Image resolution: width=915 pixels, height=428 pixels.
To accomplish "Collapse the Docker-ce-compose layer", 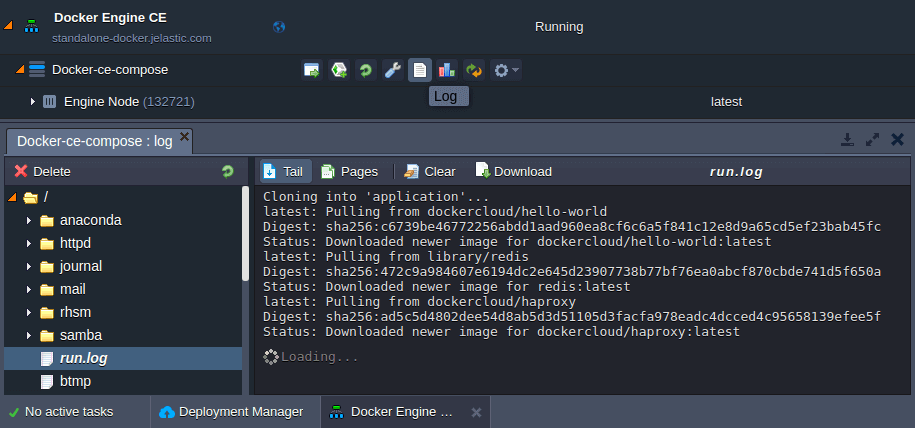I will pyautogui.click(x=19, y=70).
